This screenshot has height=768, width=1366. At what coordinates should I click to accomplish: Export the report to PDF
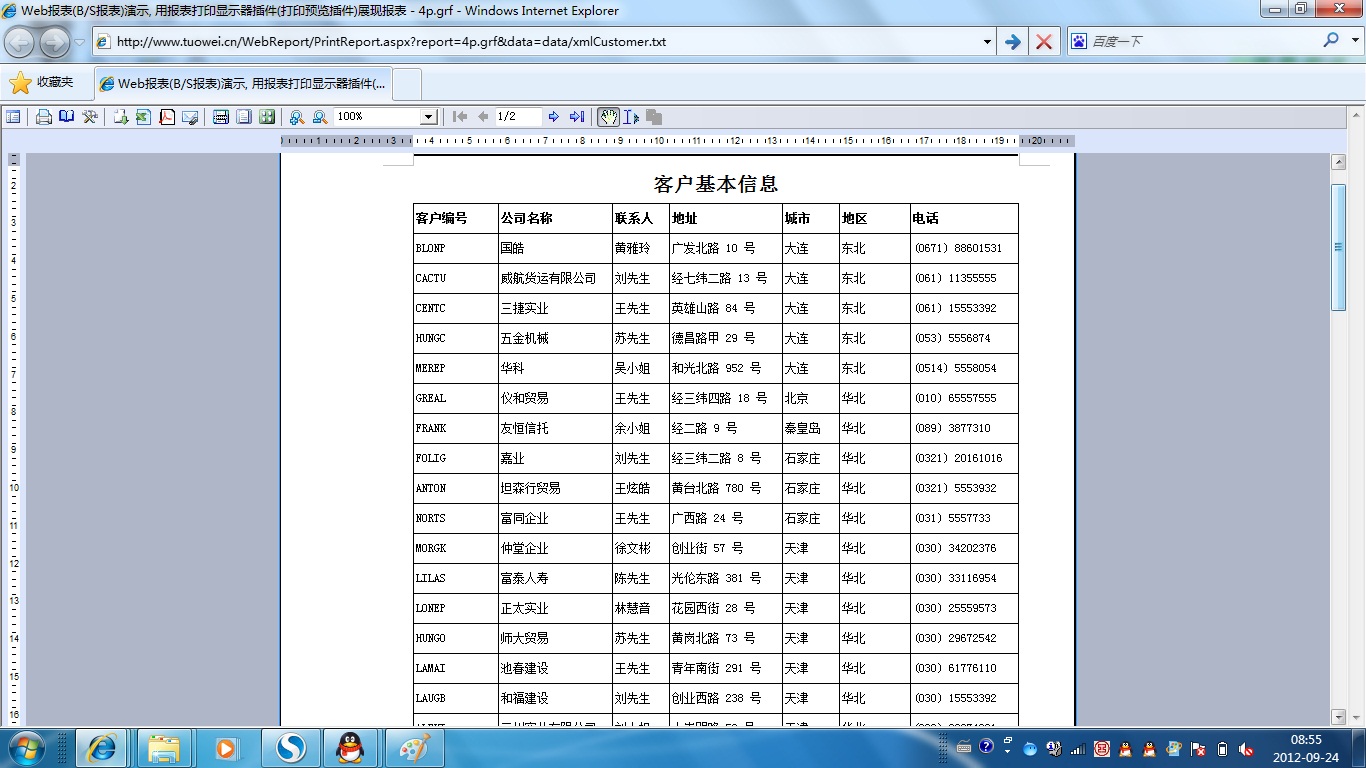point(166,117)
